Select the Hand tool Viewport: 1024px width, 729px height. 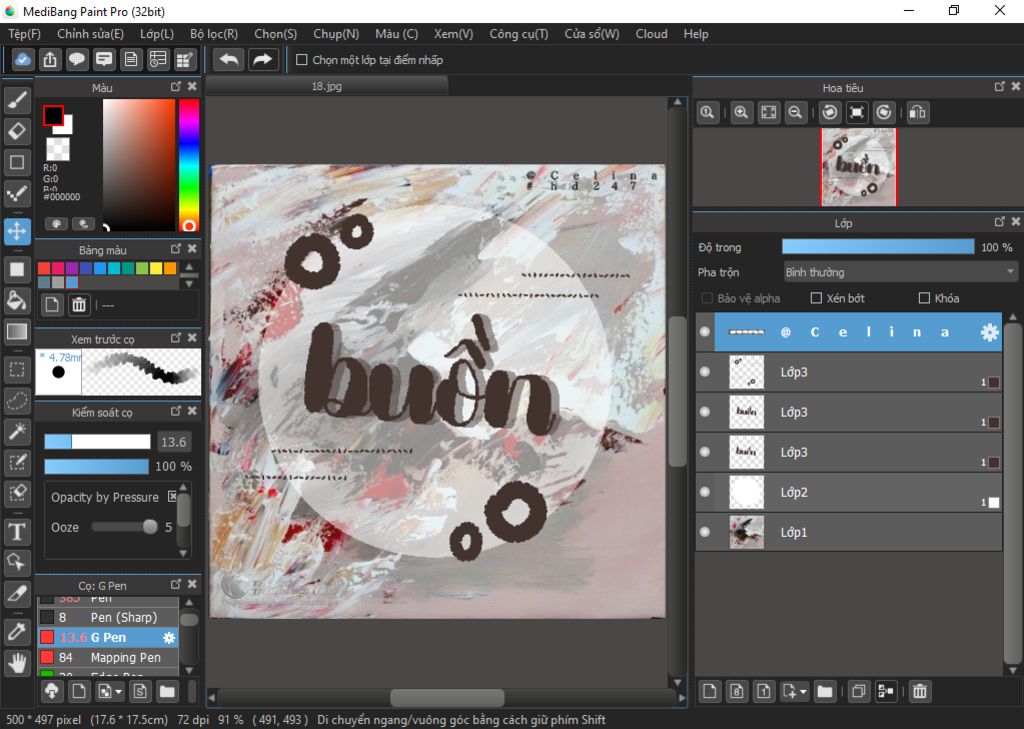click(17, 663)
